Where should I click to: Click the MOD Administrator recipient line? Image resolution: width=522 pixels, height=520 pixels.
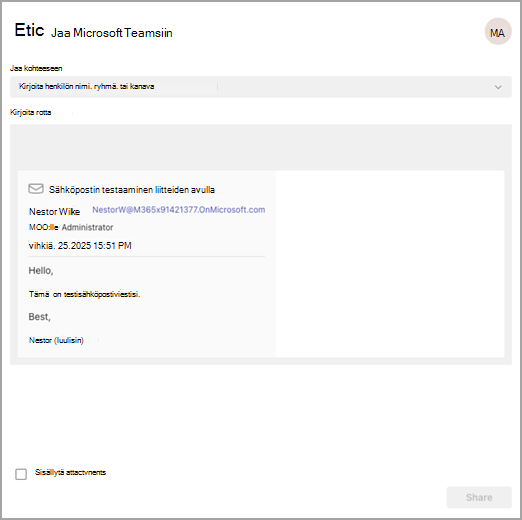pos(71,227)
